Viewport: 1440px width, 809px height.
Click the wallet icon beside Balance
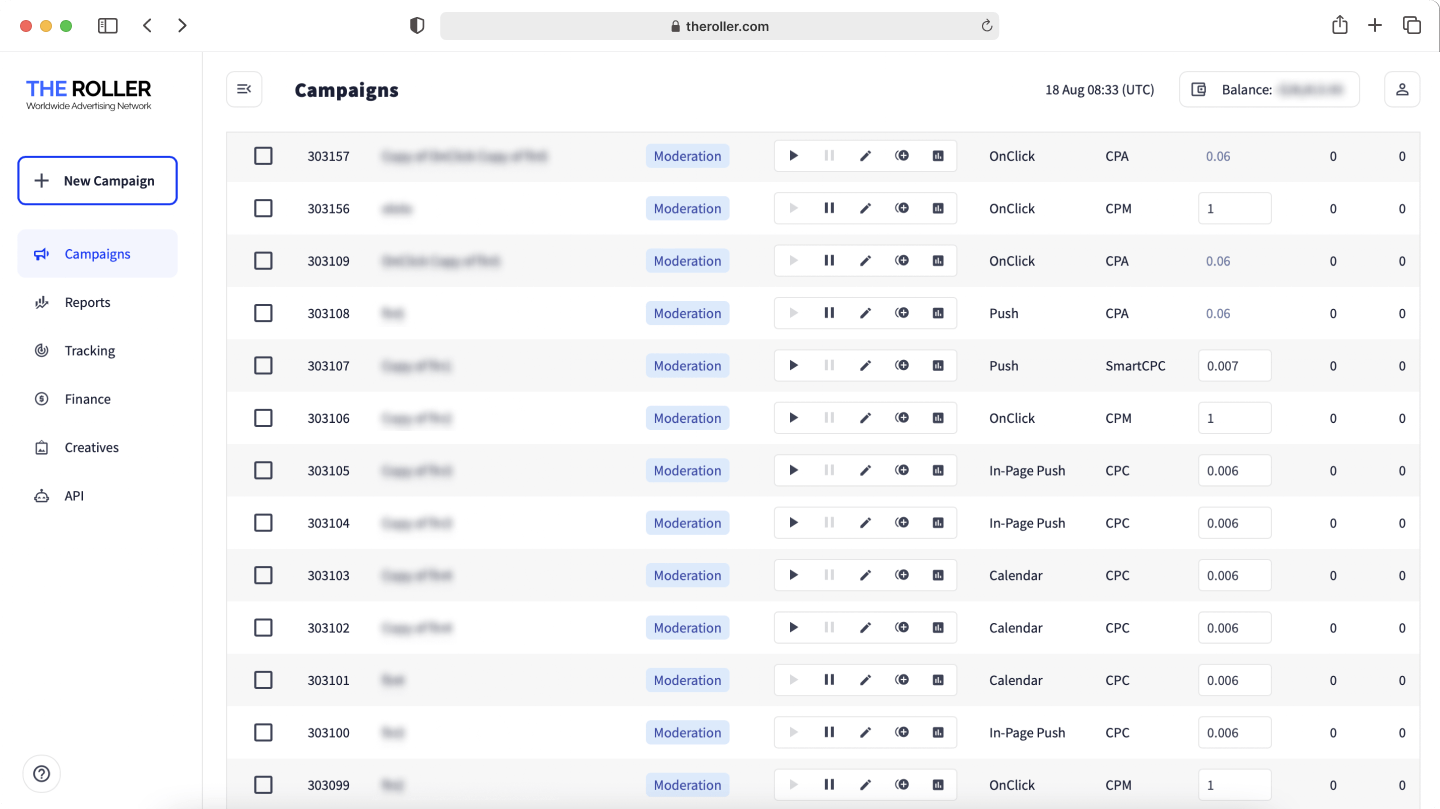point(1198,89)
